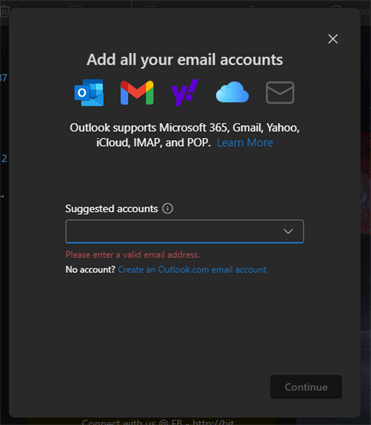Expand the suggested accounts dropdown chevron
Screen dimensions: 371x425
(x=288, y=231)
